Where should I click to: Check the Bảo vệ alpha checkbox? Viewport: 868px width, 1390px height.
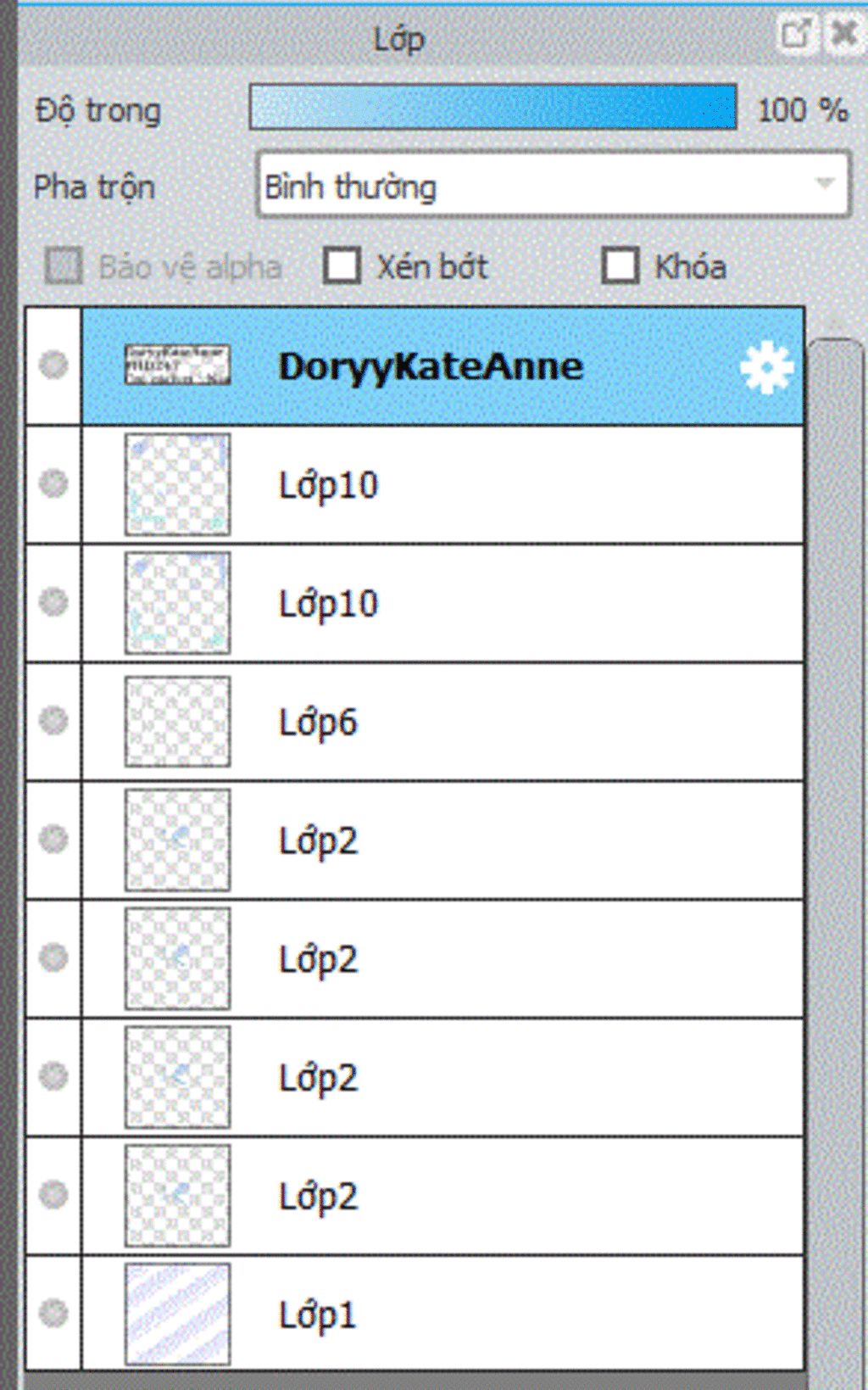64,265
